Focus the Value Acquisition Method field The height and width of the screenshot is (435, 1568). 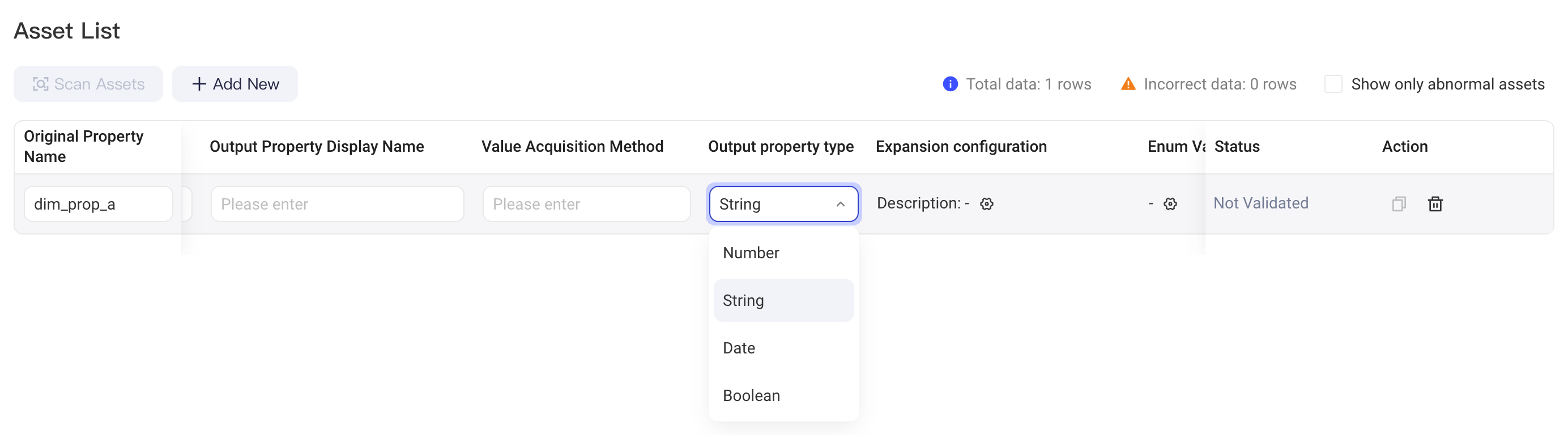[586, 204]
